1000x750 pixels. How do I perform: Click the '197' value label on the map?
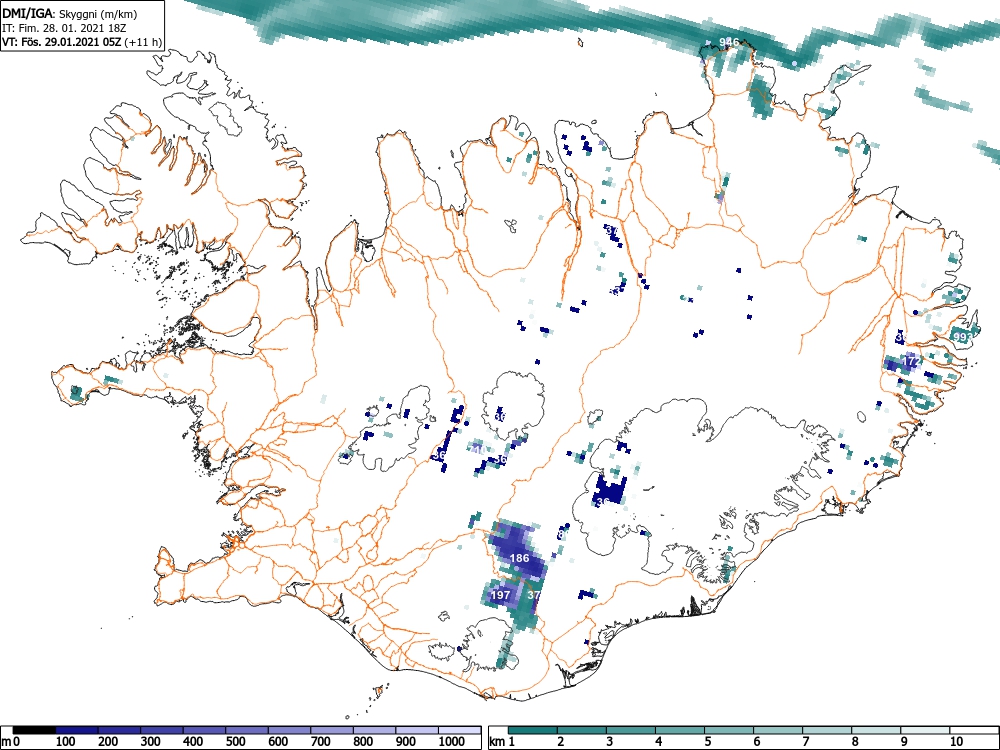(x=501, y=595)
